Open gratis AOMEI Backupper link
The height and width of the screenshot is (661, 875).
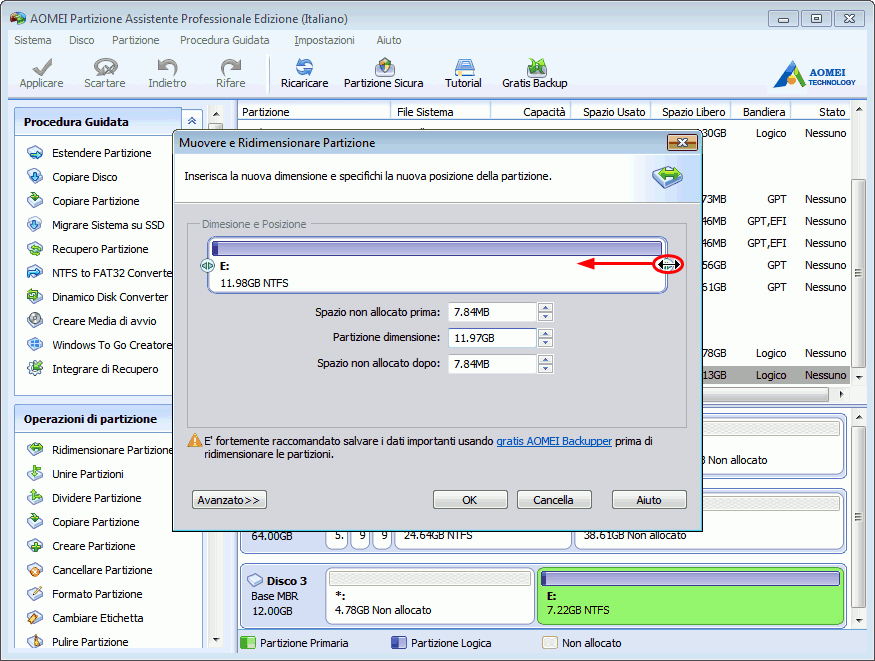(x=554, y=441)
